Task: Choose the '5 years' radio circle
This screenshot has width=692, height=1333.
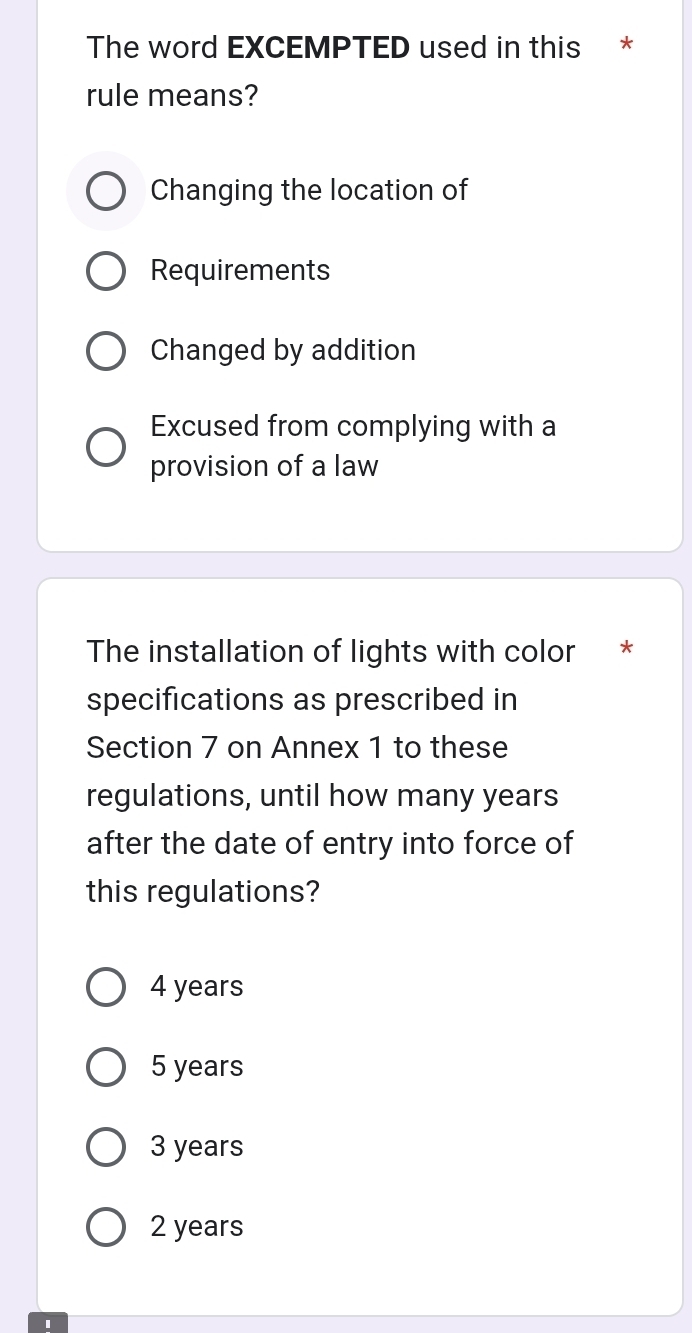Action: [106, 1067]
